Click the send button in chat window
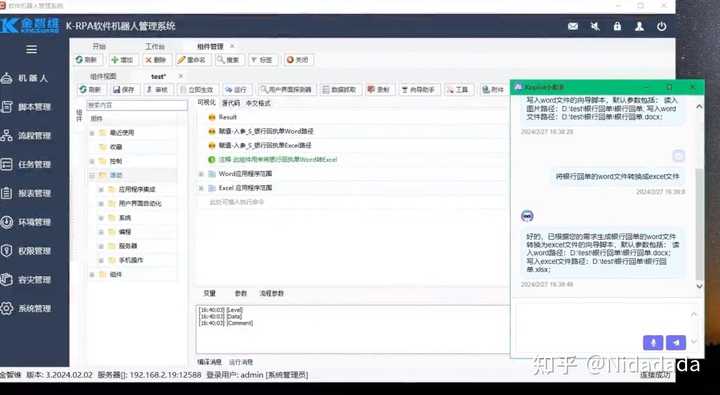The image size is (720, 395). pos(675,342)
